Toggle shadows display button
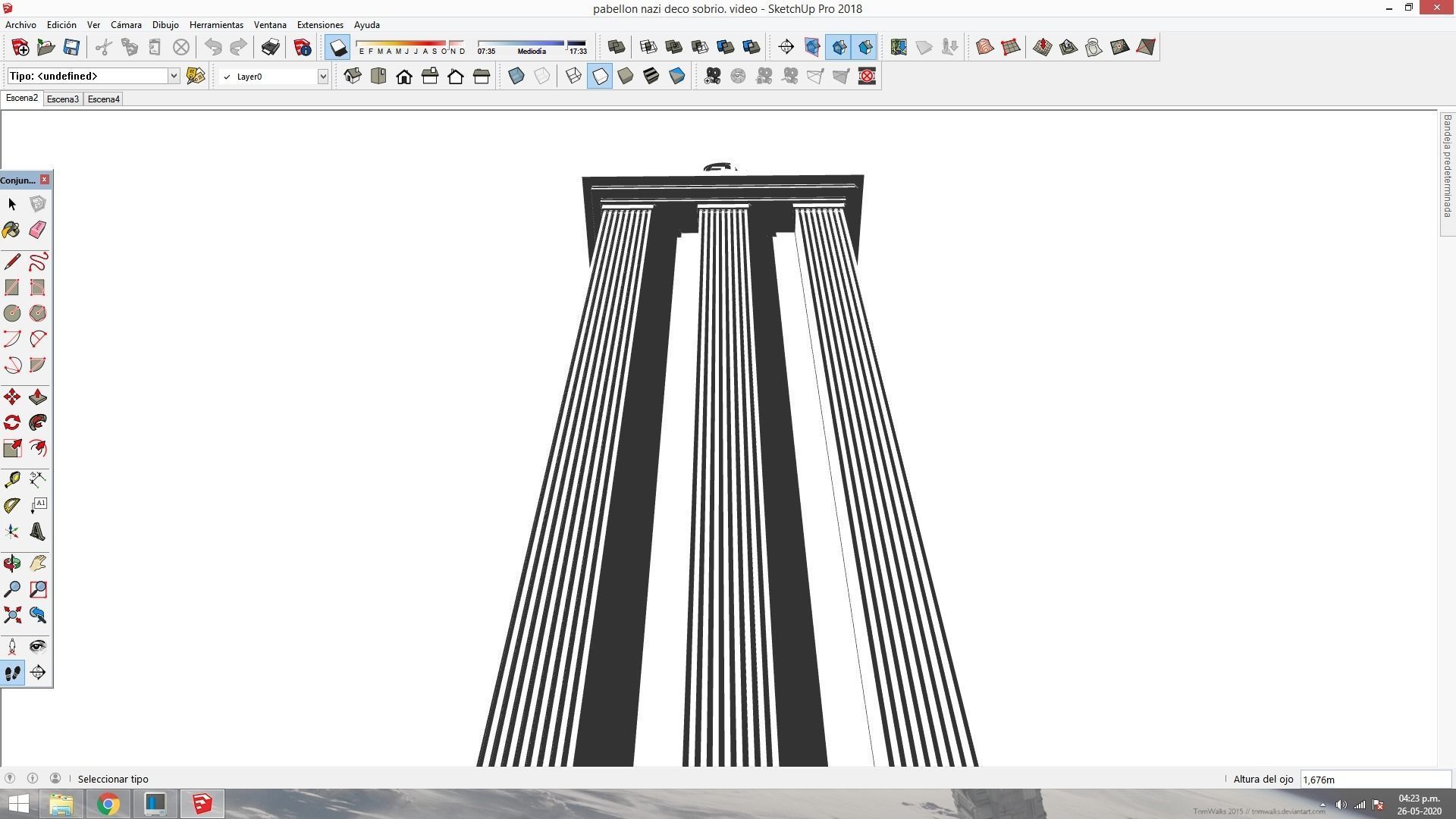Screen dimensions: 1456x819 tap(337, 47)
